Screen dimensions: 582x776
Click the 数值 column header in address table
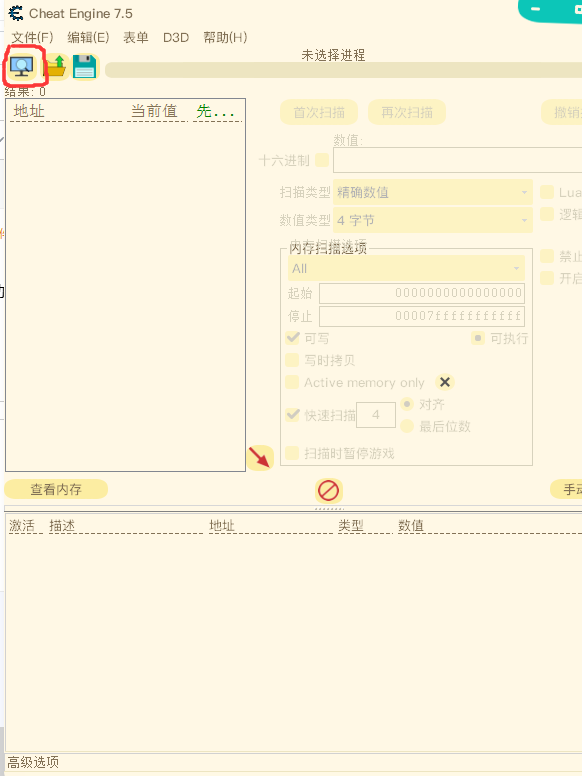point(411,526)
